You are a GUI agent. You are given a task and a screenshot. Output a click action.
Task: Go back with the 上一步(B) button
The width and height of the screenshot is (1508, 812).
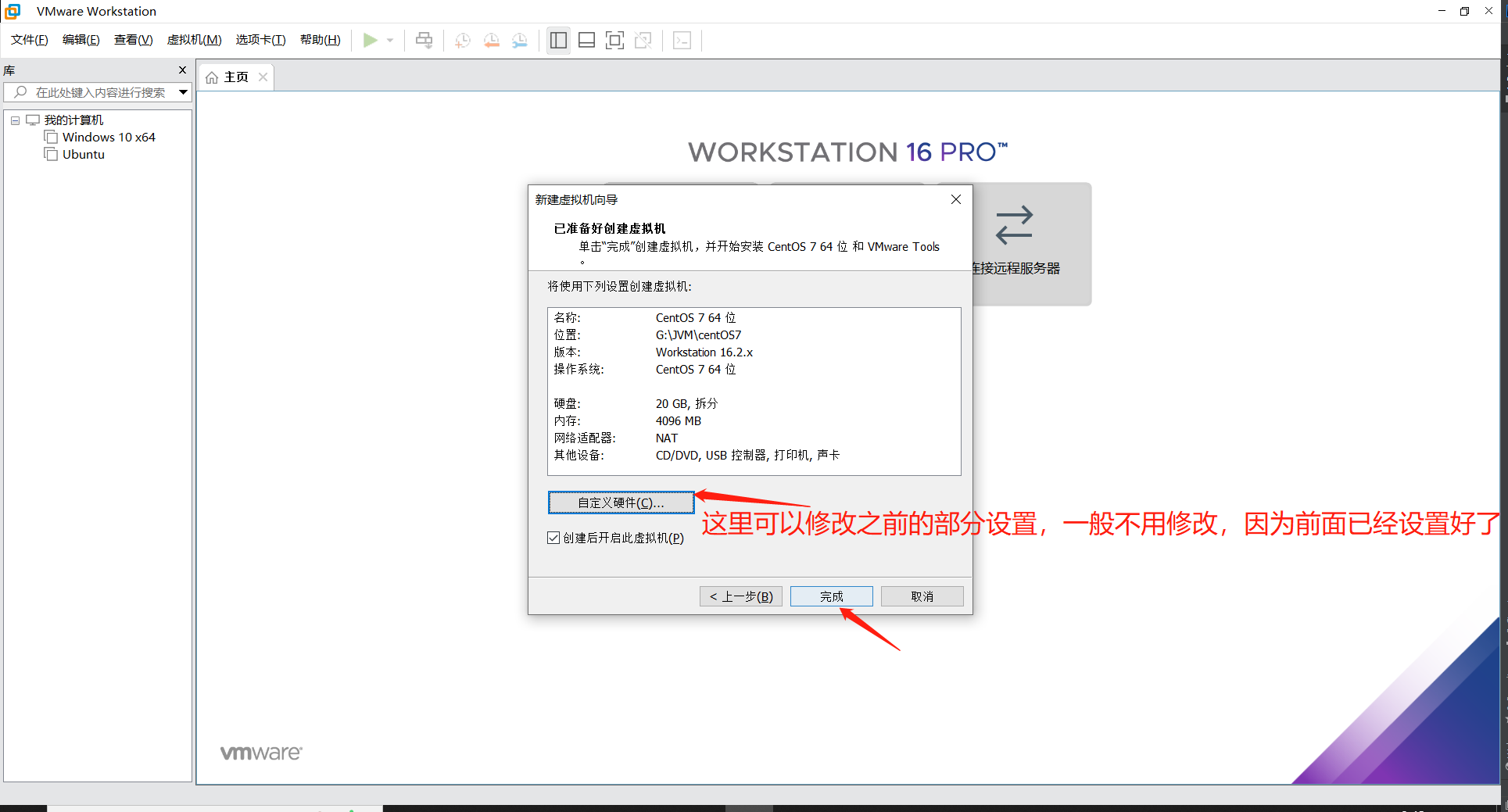[x=741, y=596]
